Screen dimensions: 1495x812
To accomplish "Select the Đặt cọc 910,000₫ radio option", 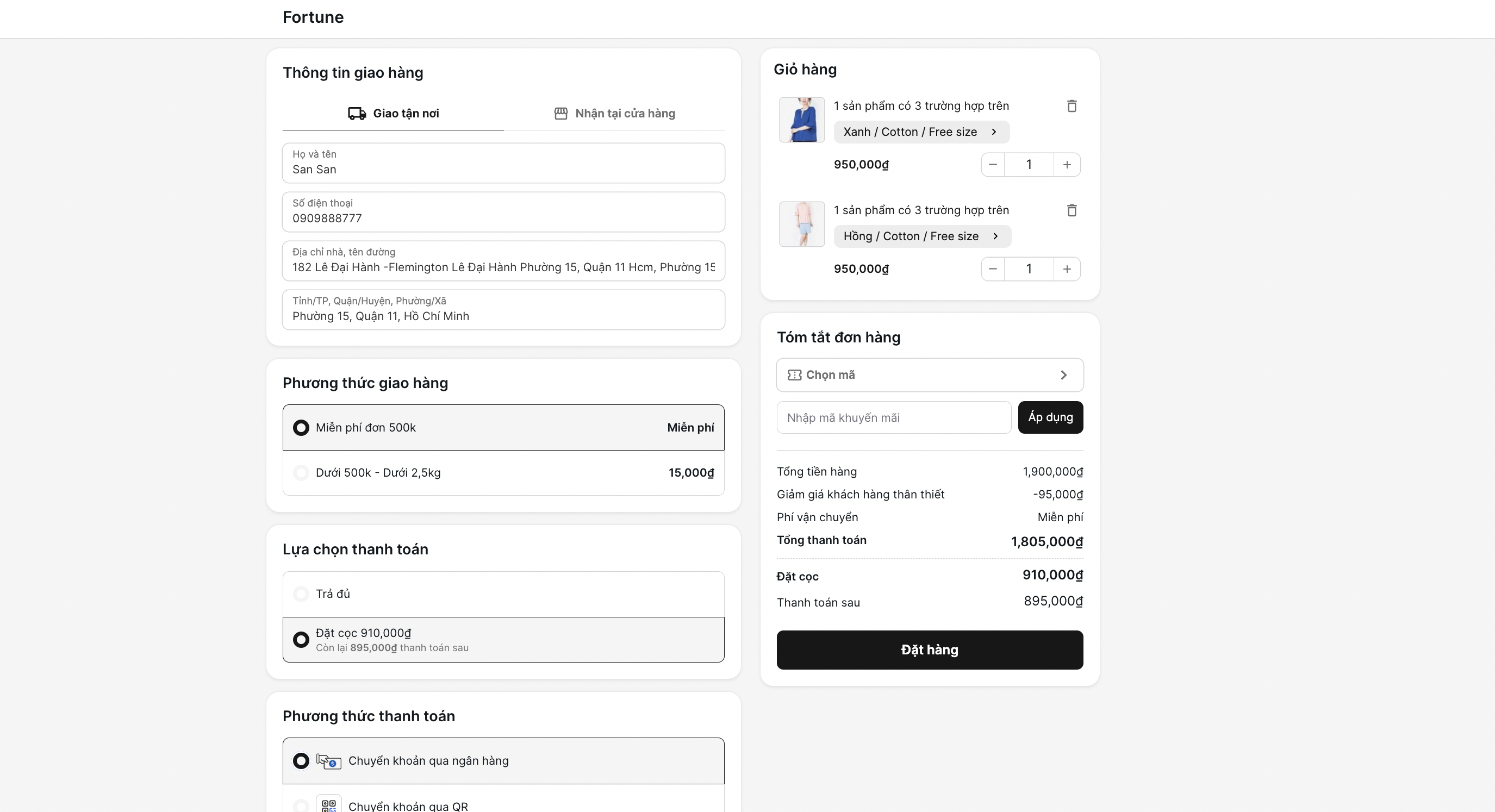I will tap(301, 640).
